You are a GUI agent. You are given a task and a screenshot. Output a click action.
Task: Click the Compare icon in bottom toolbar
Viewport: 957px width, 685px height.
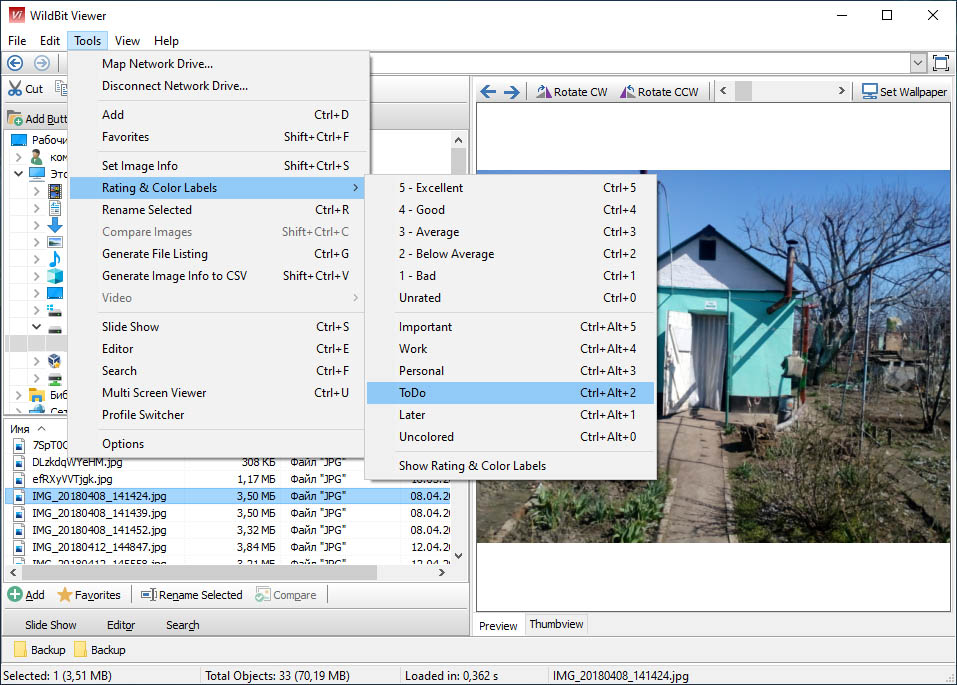(263, 595)
